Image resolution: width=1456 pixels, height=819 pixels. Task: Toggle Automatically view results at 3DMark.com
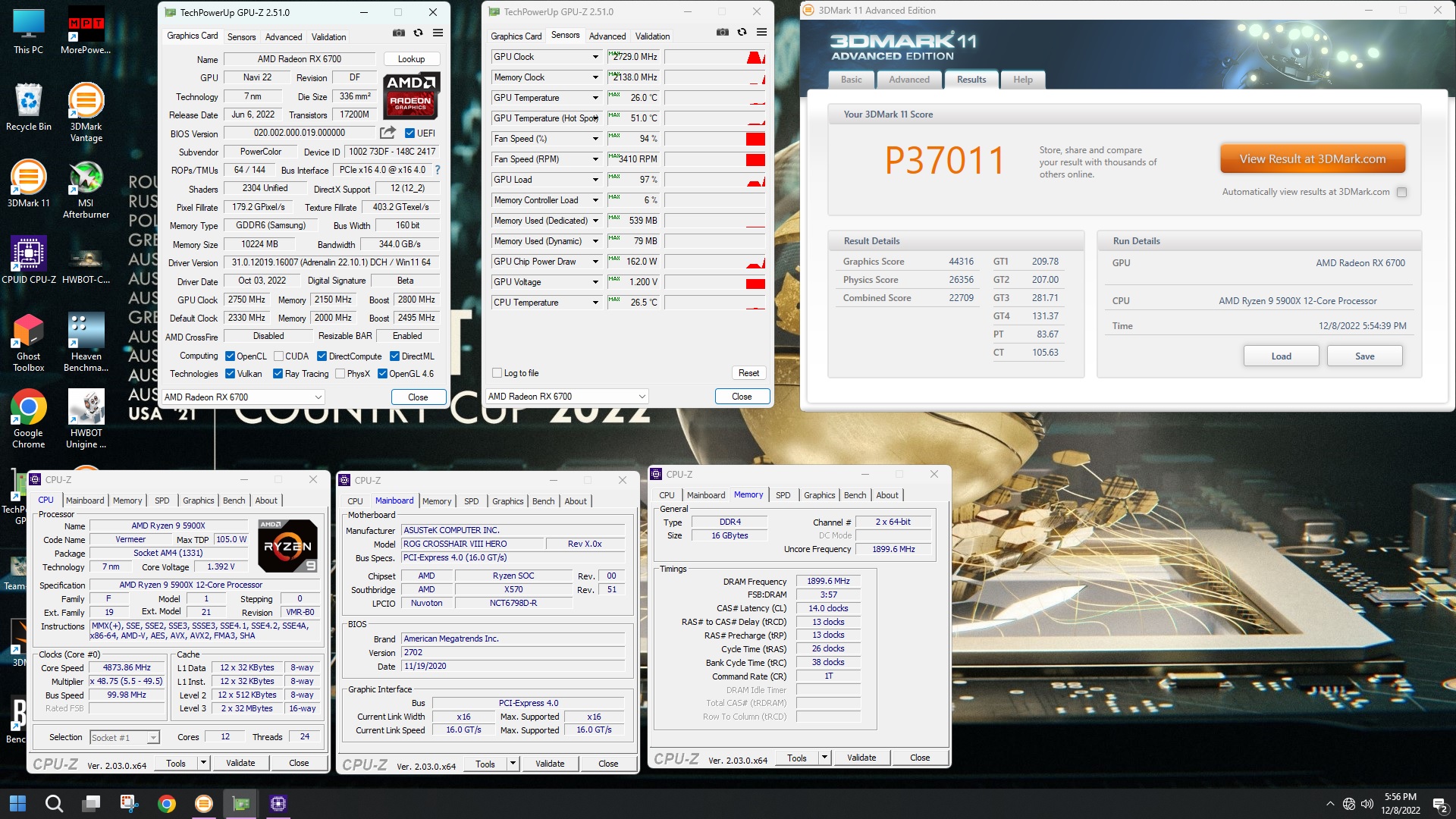(1401, 192)
